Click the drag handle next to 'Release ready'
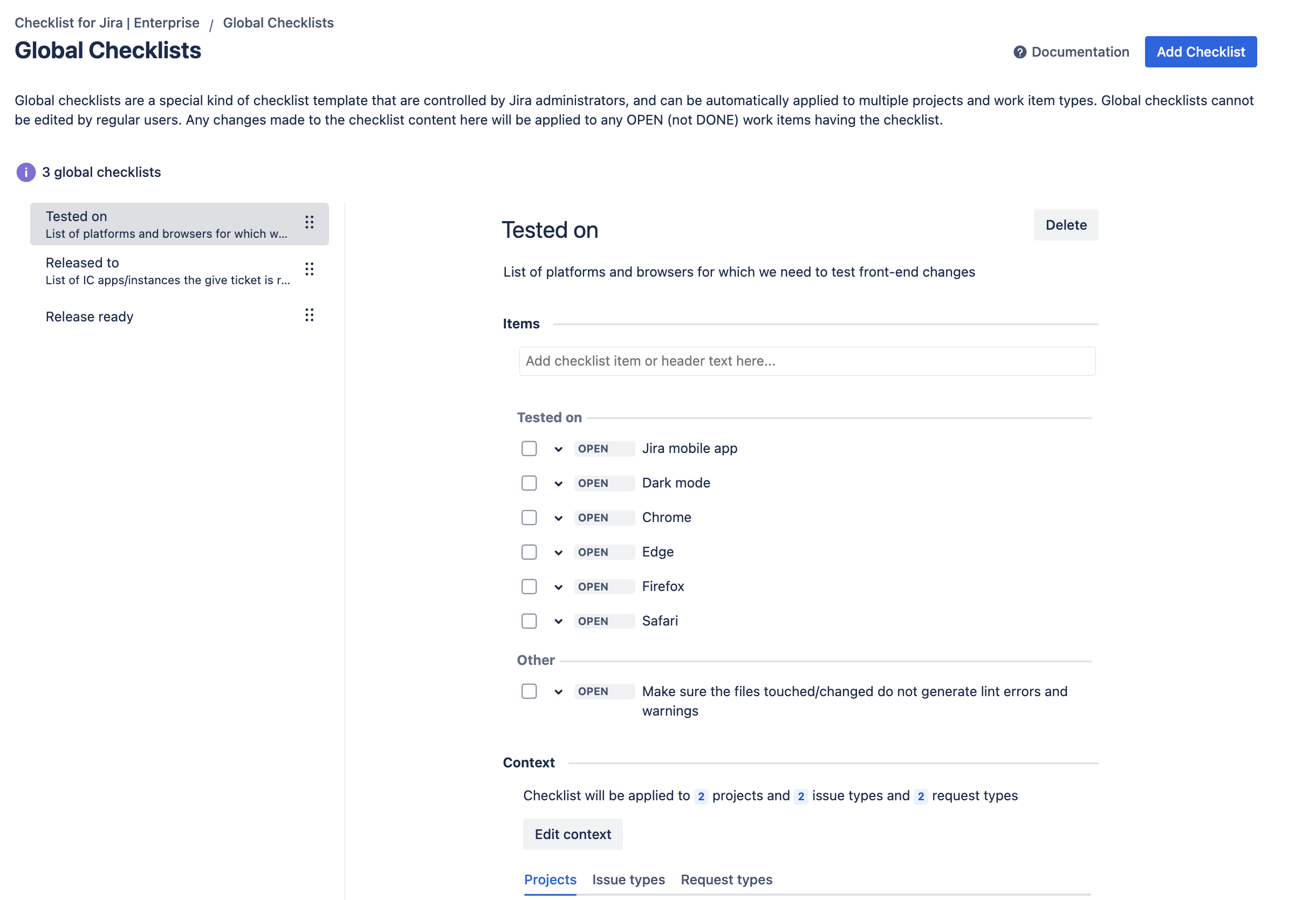 [x=309, y=315]
